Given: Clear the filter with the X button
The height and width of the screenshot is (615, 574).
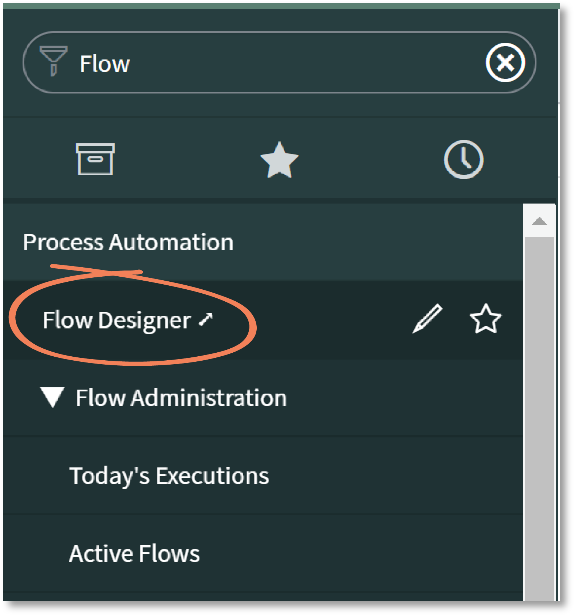Looking at the screenshot, I should click(505, 63).
